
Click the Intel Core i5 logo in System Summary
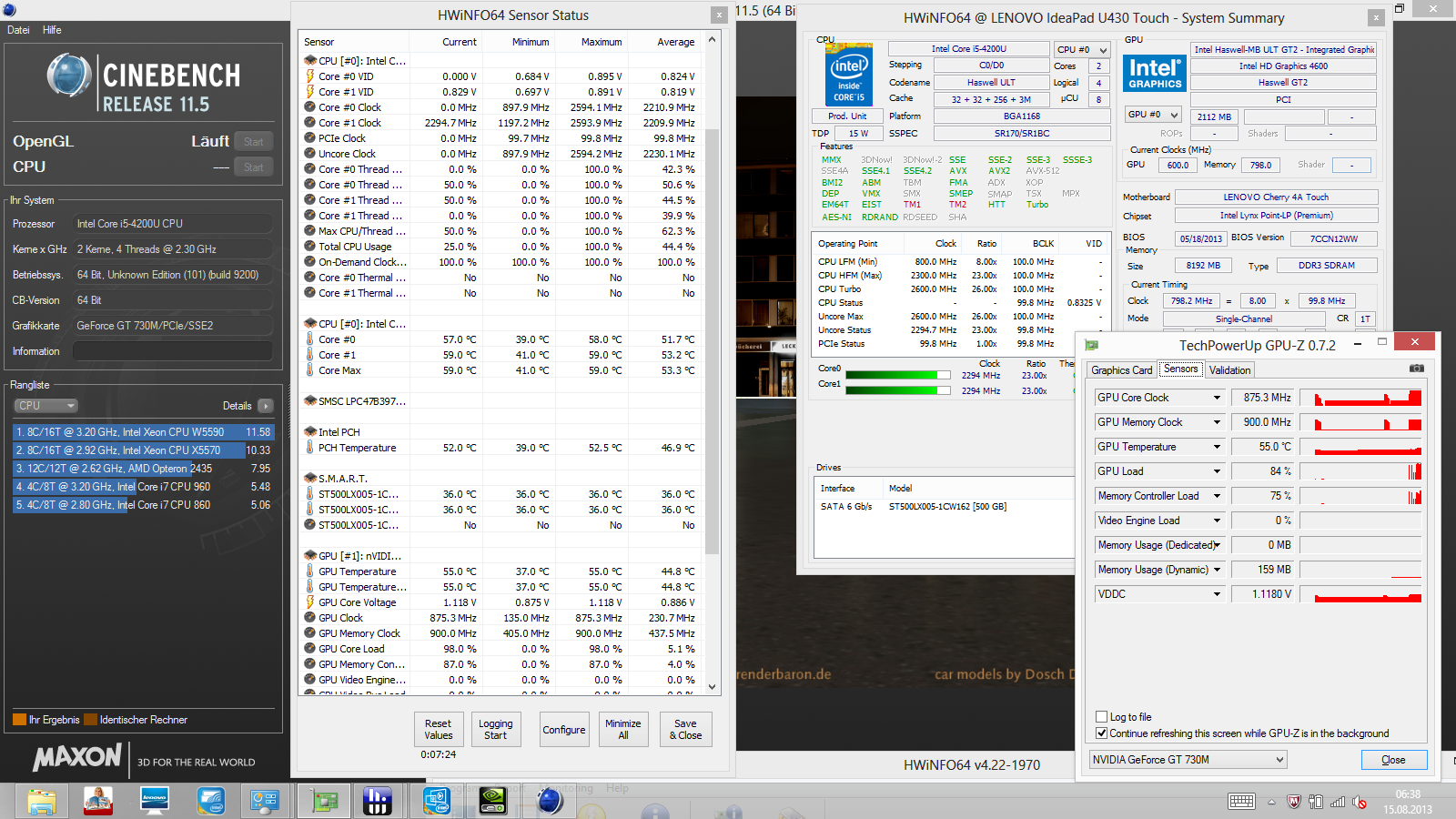848,74
